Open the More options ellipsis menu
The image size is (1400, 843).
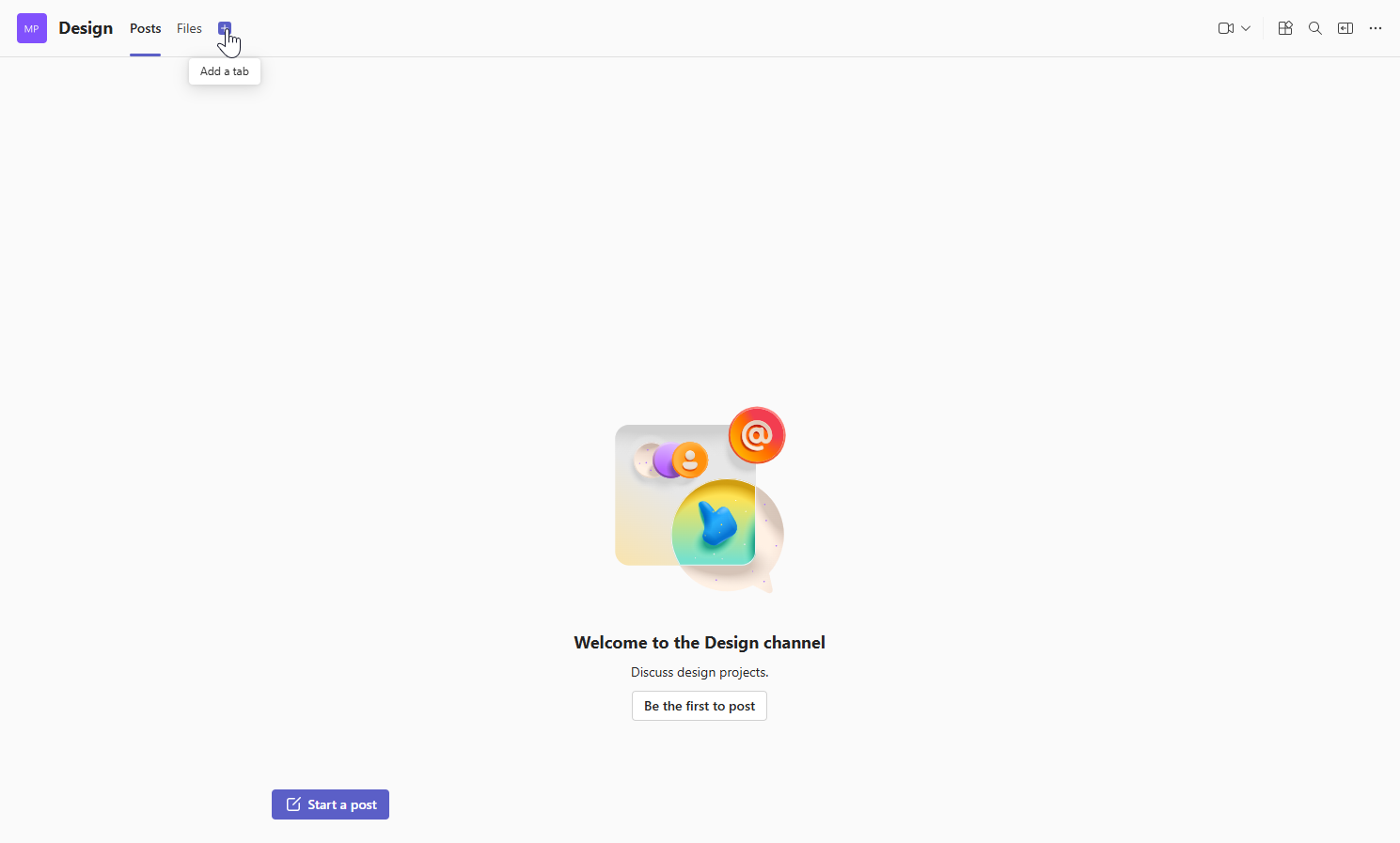pos(1376,28)
